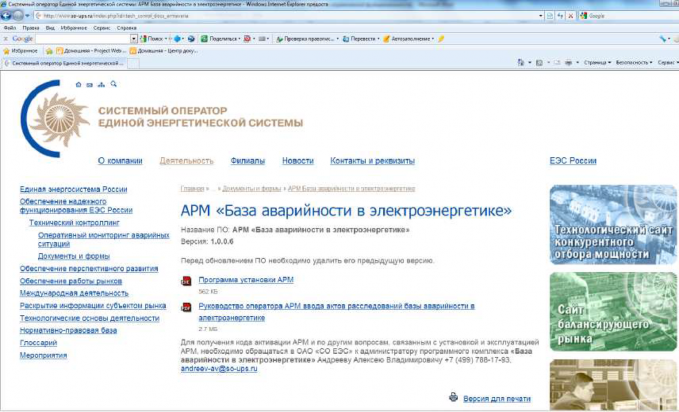Open the Домашняя - Project Web favorite
The image size is (679, 412).
click(91, 51)
